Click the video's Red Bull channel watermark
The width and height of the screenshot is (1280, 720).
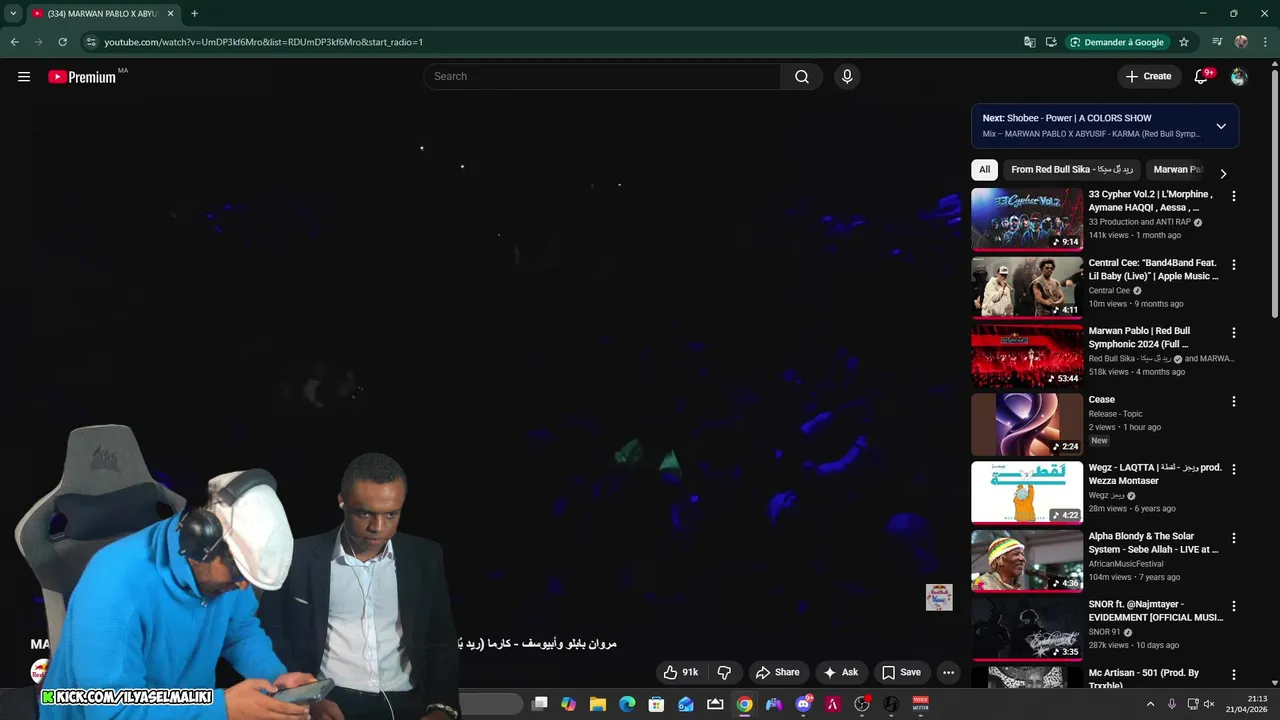coord(939,597)
